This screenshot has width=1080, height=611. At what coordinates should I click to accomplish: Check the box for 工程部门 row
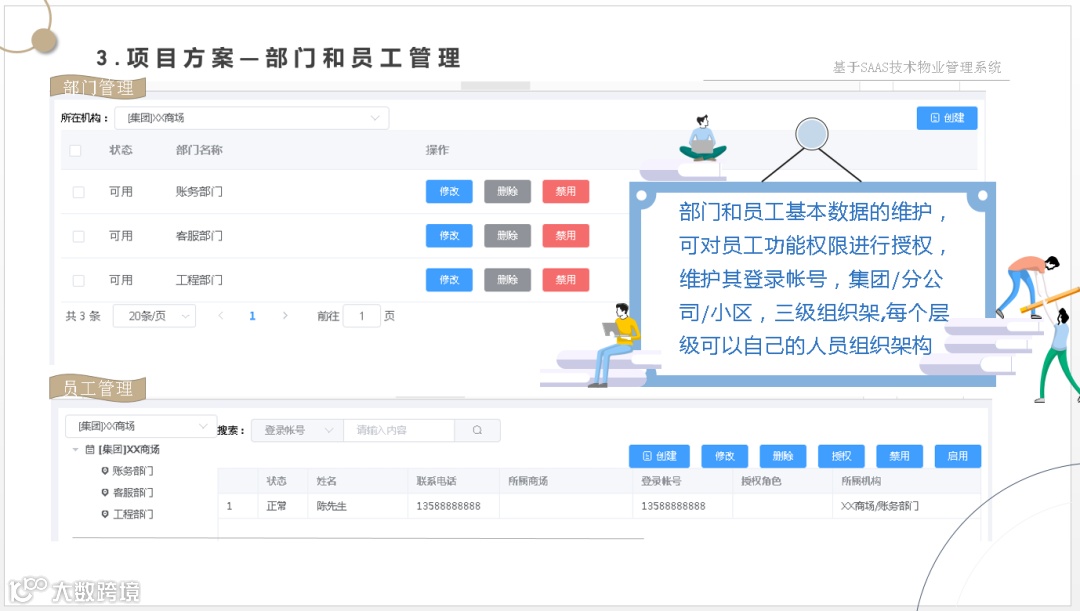click(79, 280)
